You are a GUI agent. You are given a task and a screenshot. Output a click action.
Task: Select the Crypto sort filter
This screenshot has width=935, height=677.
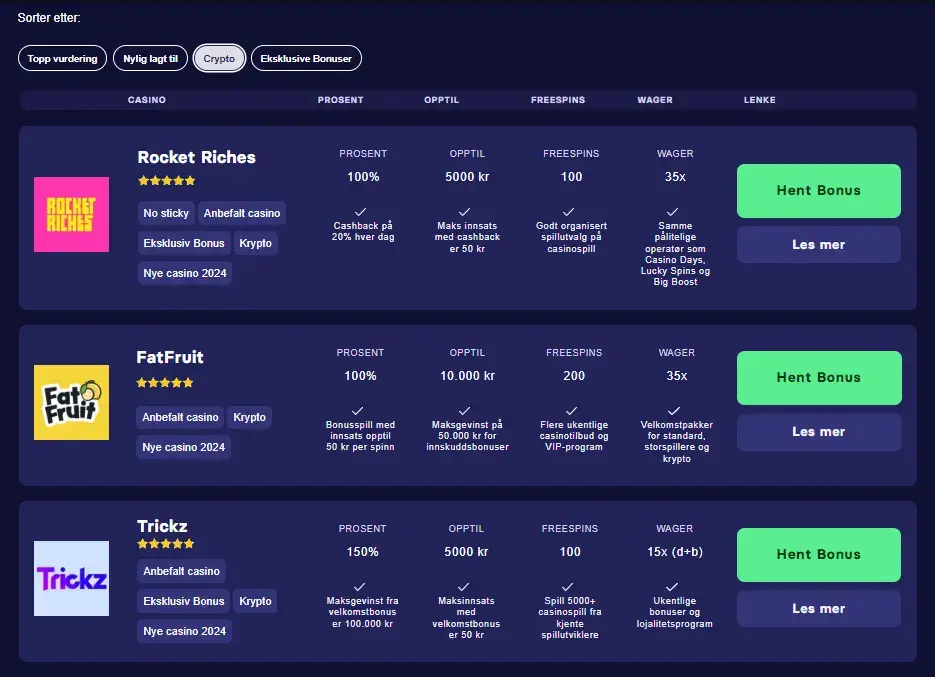coord(219,58)
